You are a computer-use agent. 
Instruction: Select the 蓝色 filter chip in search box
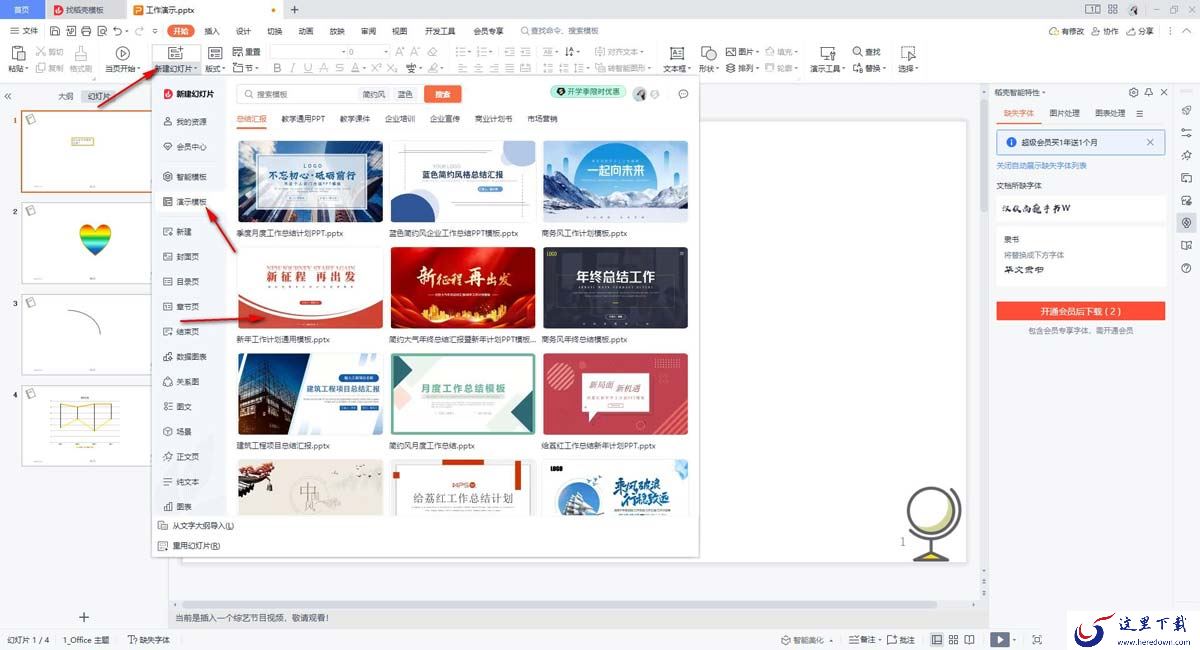(x=405, y=94)
